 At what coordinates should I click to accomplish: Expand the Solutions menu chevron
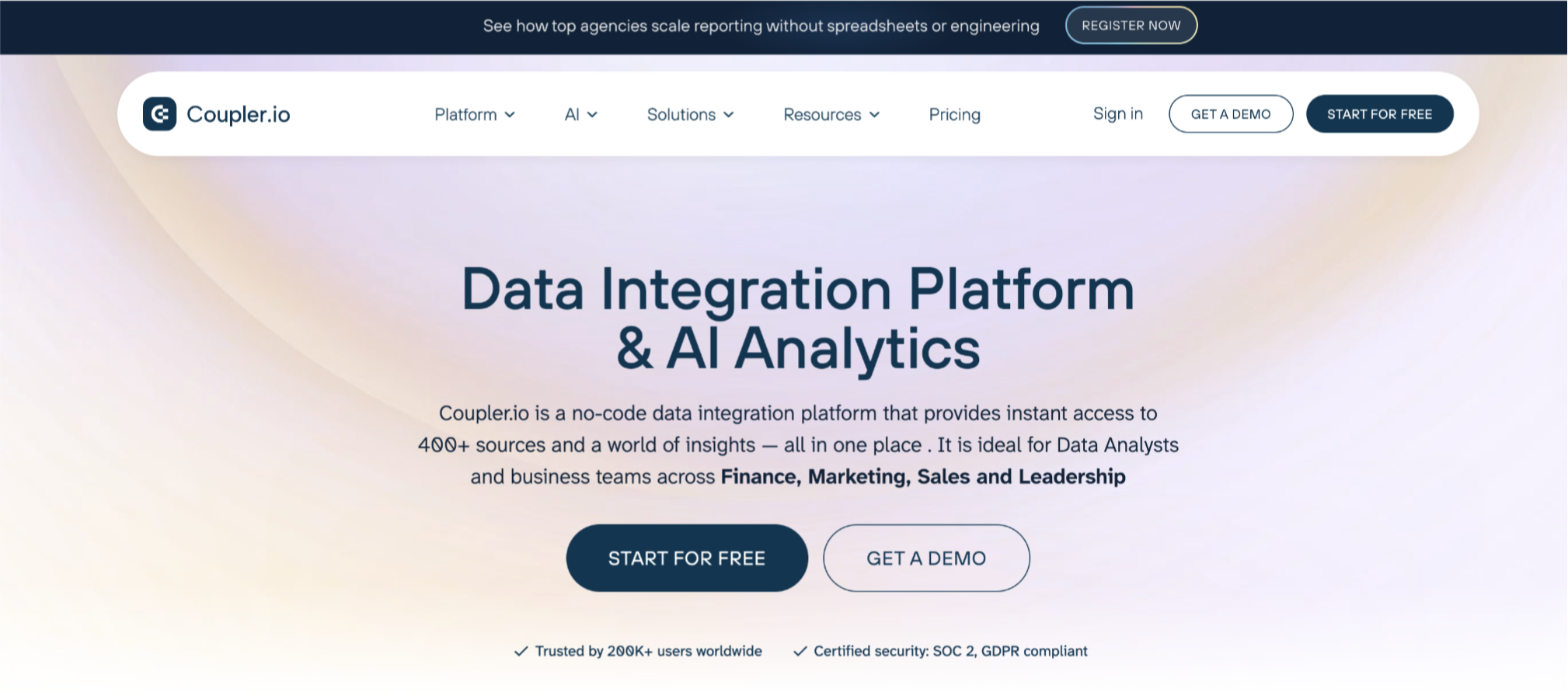point(729,115)
